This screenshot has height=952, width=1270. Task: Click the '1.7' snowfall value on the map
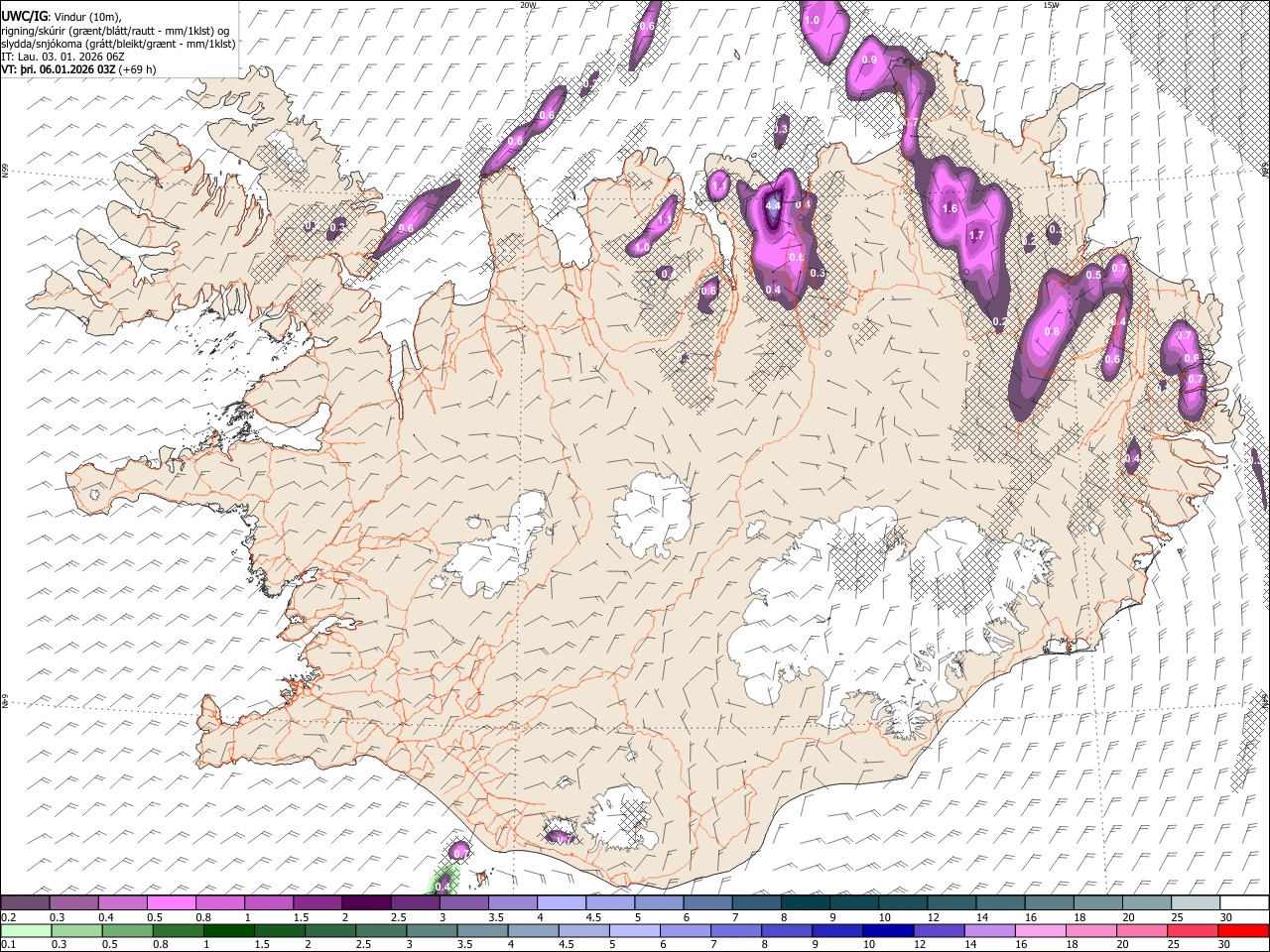pos(976,236)
